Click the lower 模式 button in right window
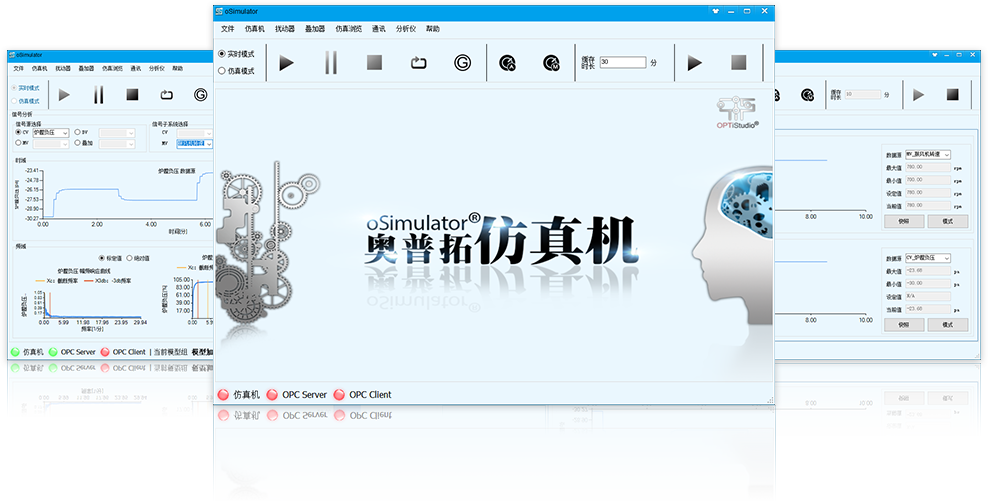This screenshot has width=988, height=501. coord(948,325)
